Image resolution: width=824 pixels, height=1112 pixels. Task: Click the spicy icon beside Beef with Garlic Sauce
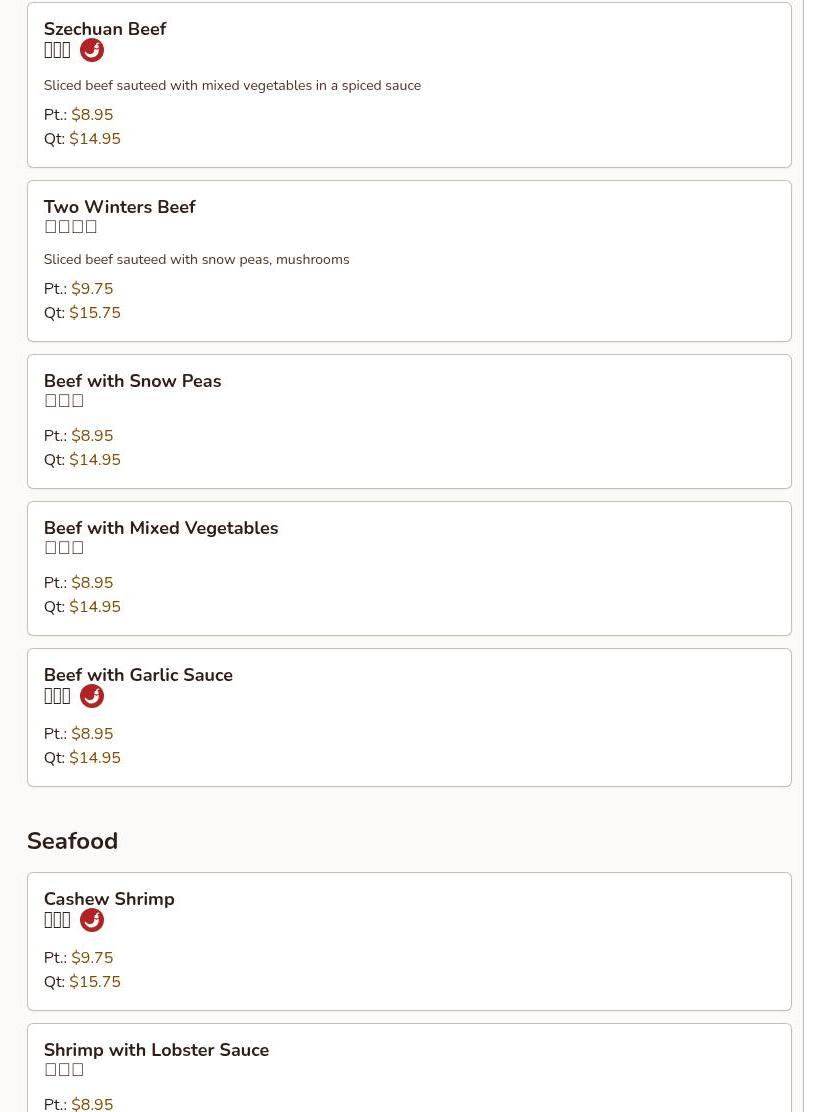(x=91, y=696)
